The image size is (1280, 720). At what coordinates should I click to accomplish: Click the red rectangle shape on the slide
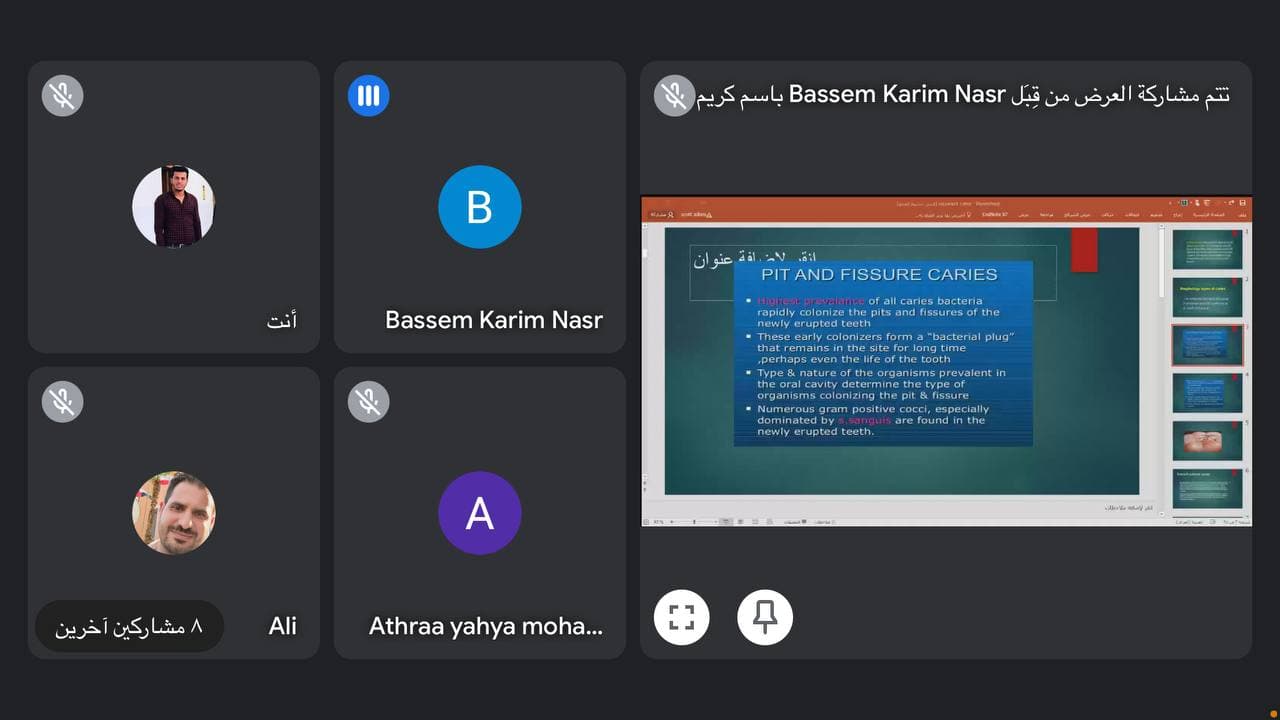[x=1084, y=249]
